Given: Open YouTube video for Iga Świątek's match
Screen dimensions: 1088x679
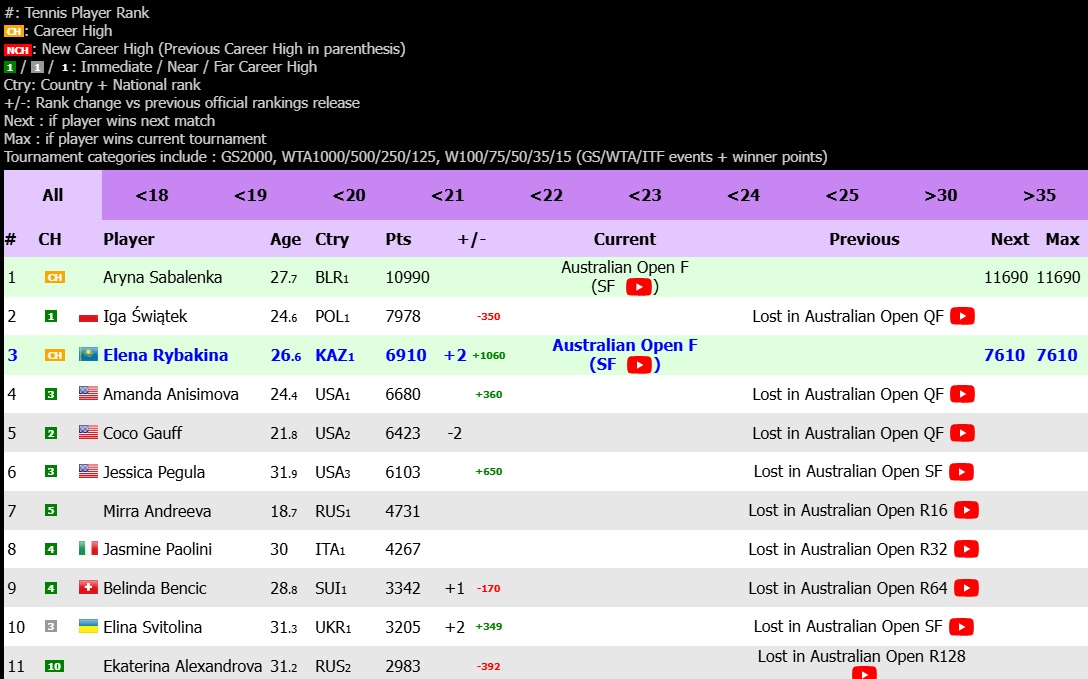Looking at the screenshot, I should [962, 316].
